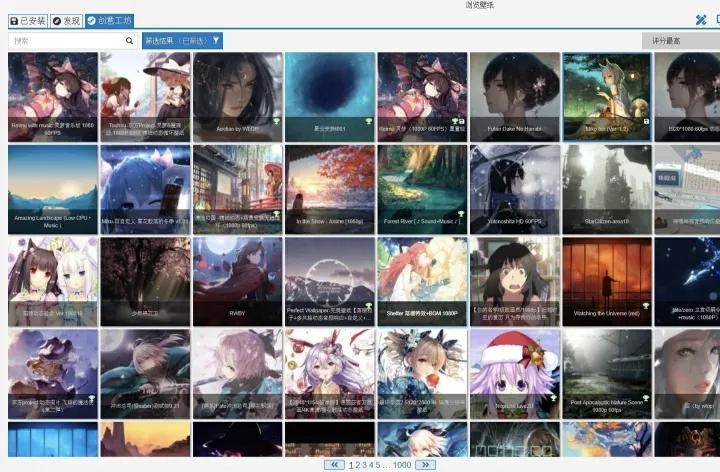The image size is (720, 472).
Task: Select the 'In the Snow - Anime' wallpaper
Action: tap(330, 190)
